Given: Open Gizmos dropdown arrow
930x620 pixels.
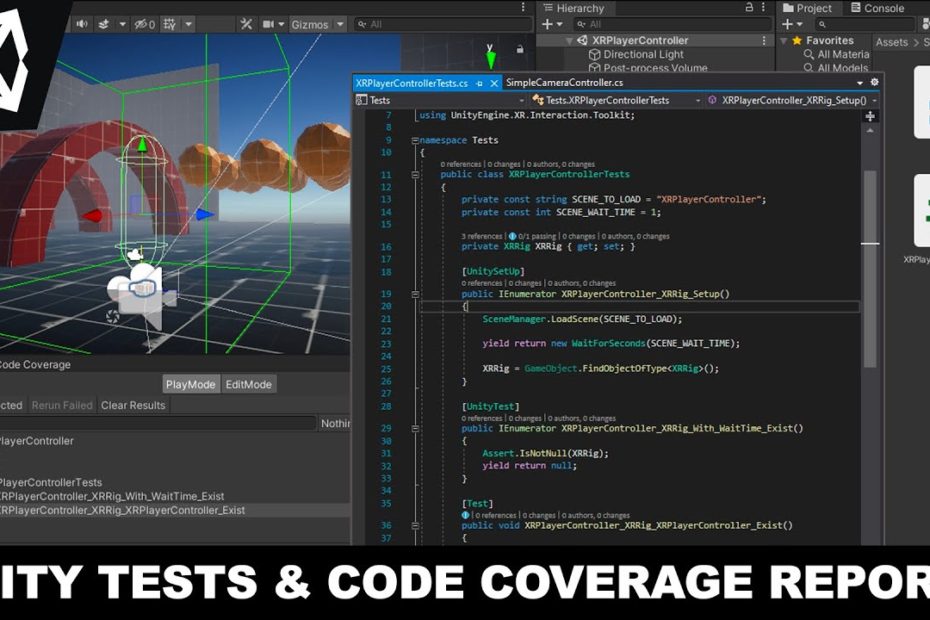Looking at the screenshot, I should [x=340, y=24].
